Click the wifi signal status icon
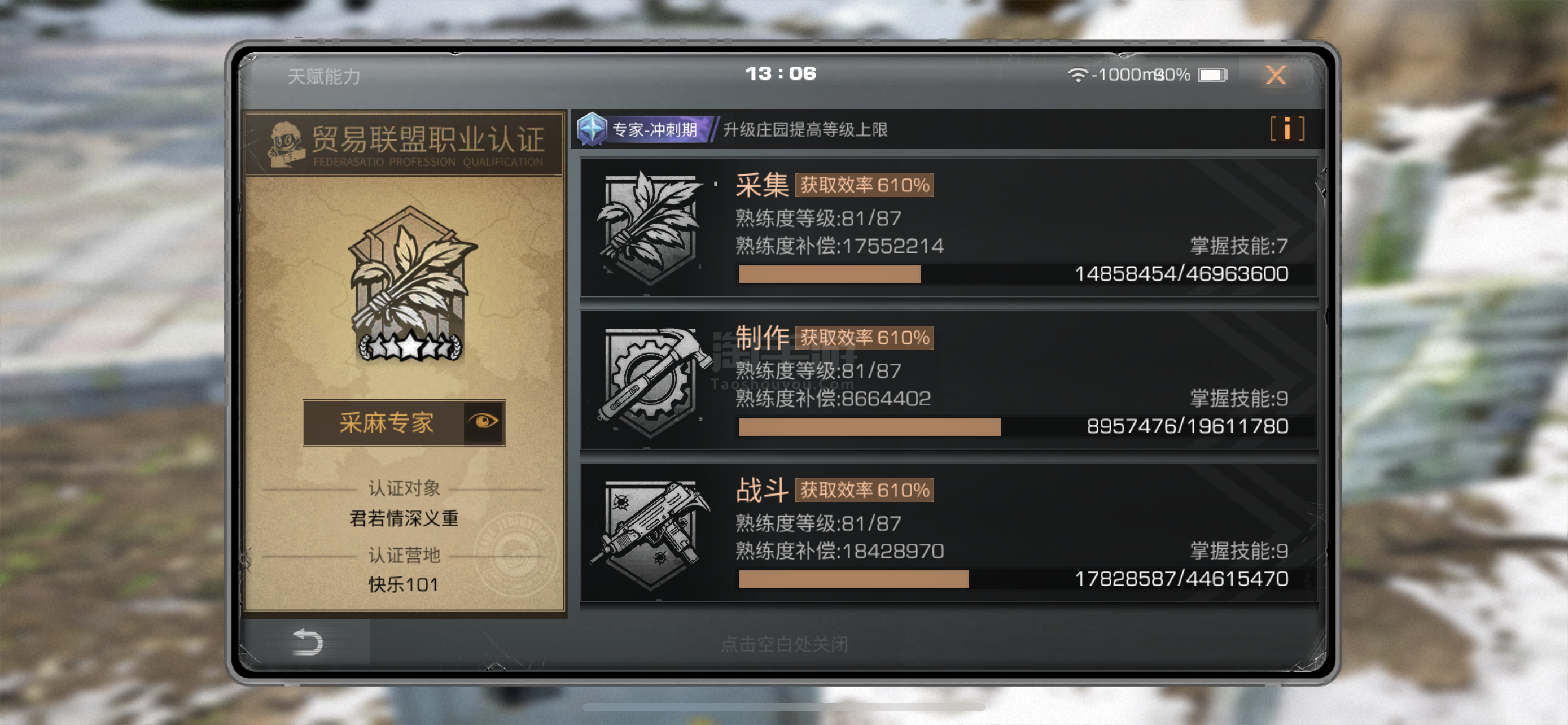The image size is (1568, 725). [x=1078, y=75]
